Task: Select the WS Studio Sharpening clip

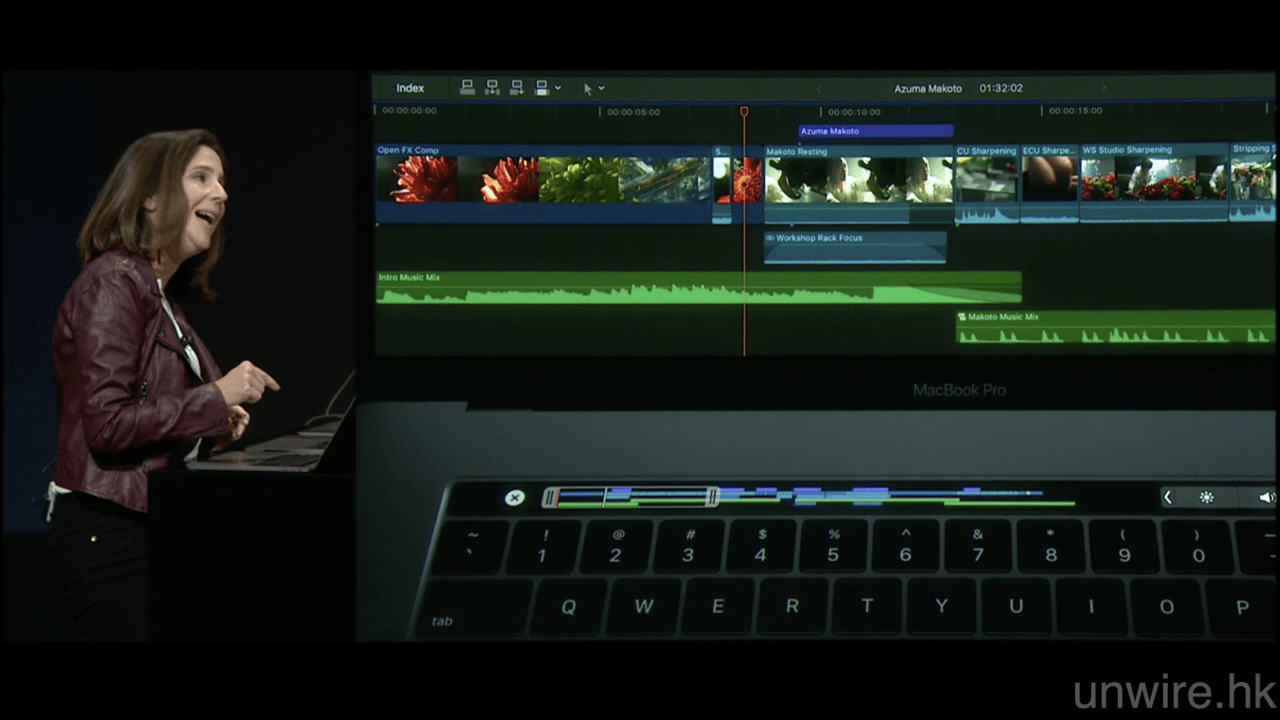Action: pyautogui.click(x=1154, y=184)
